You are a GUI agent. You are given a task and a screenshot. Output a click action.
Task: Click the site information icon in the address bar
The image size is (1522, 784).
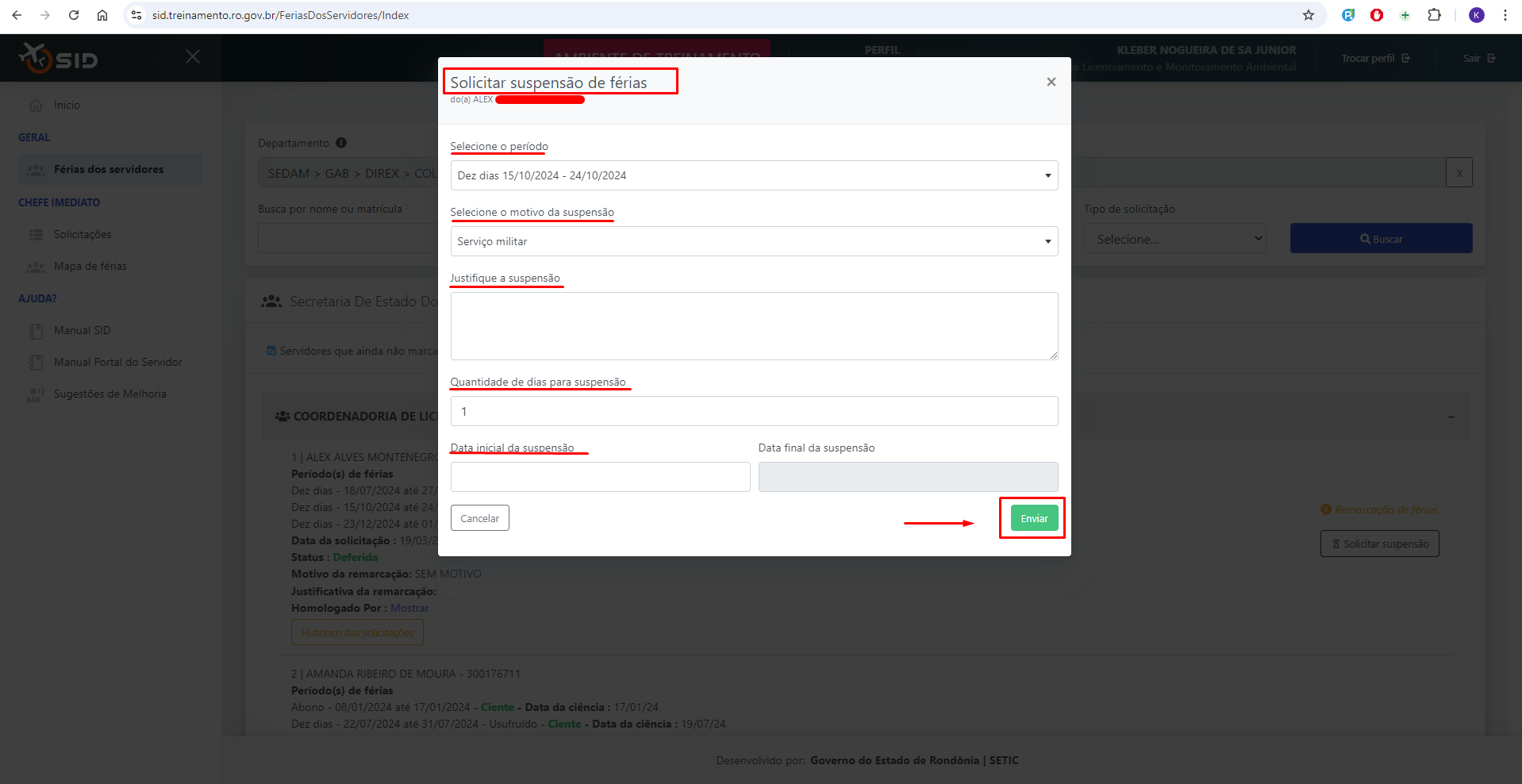coord(136,15)
